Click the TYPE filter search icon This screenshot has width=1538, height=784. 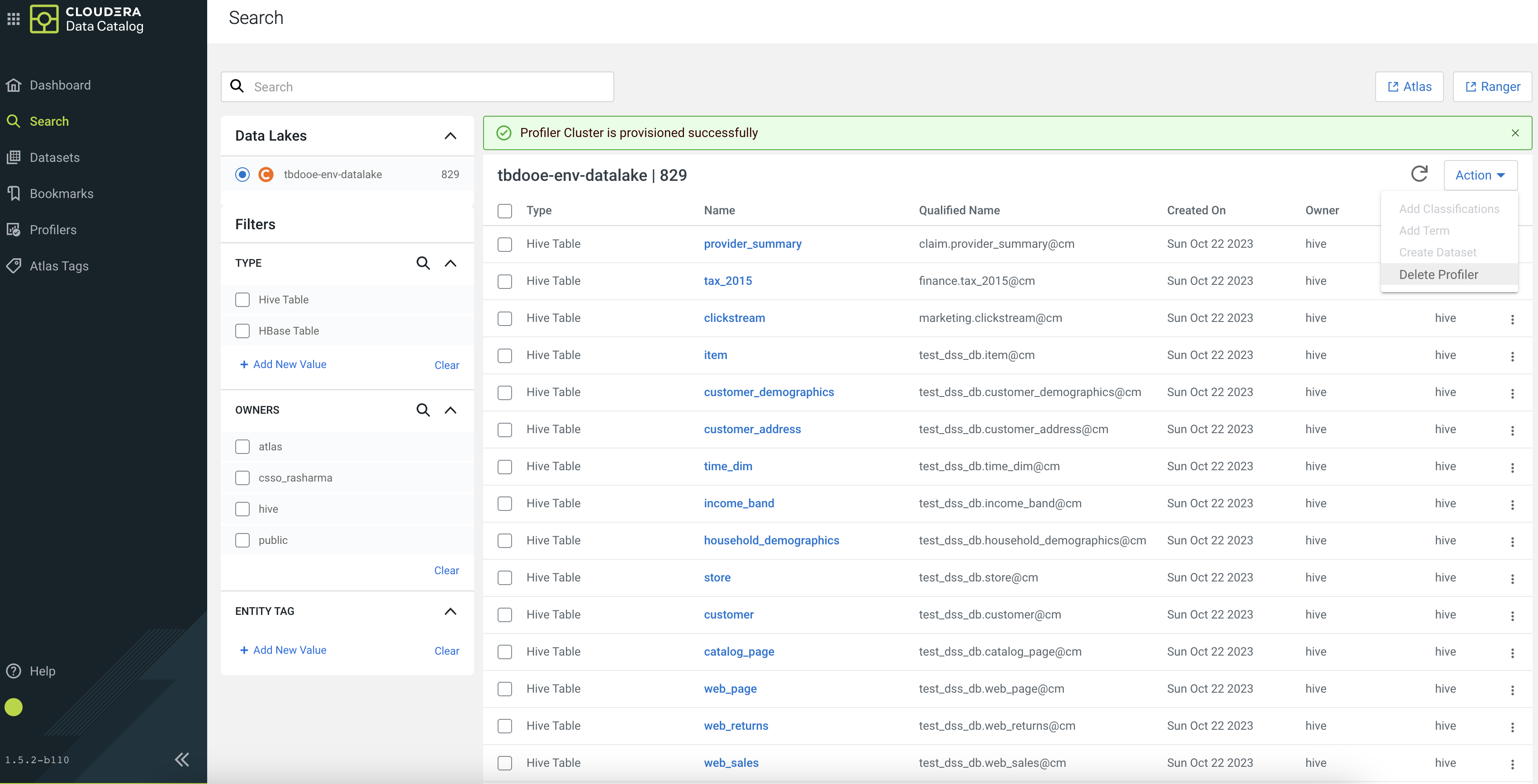[x=422, y=263]
